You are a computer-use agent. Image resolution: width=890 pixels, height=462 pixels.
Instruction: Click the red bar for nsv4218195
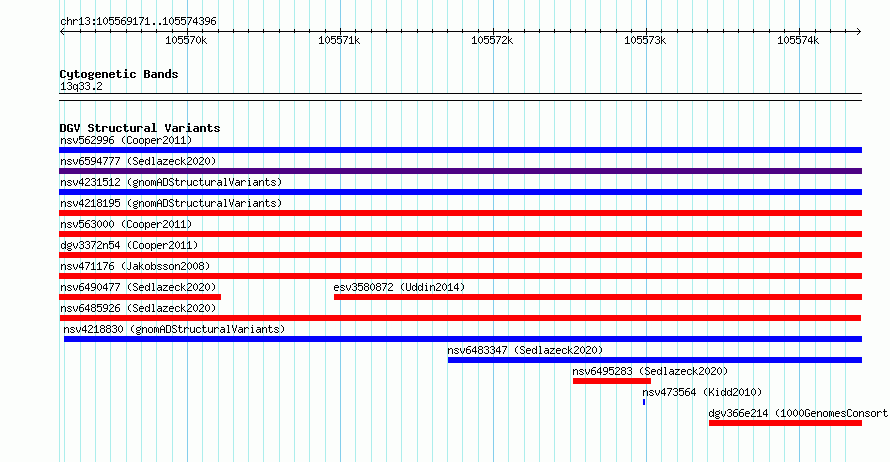pyautogui.click(x=460, y=213)
